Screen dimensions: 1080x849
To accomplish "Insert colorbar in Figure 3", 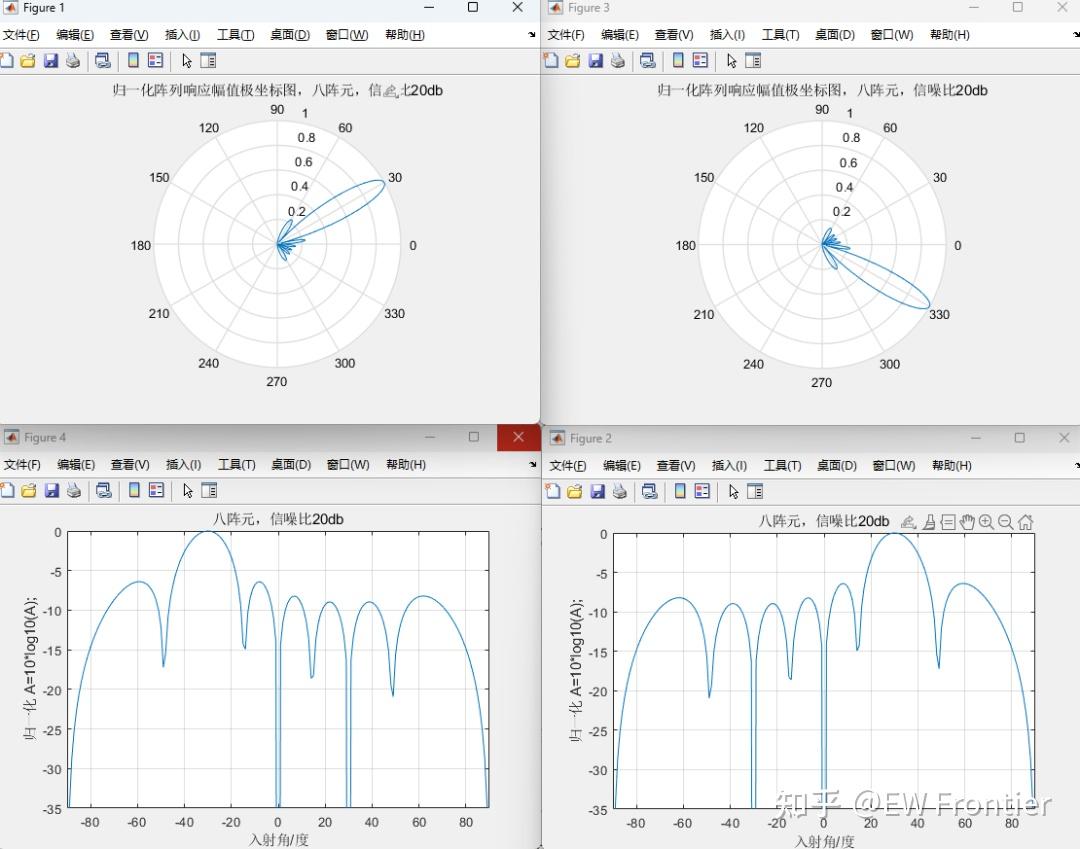I will pos(678,61).
